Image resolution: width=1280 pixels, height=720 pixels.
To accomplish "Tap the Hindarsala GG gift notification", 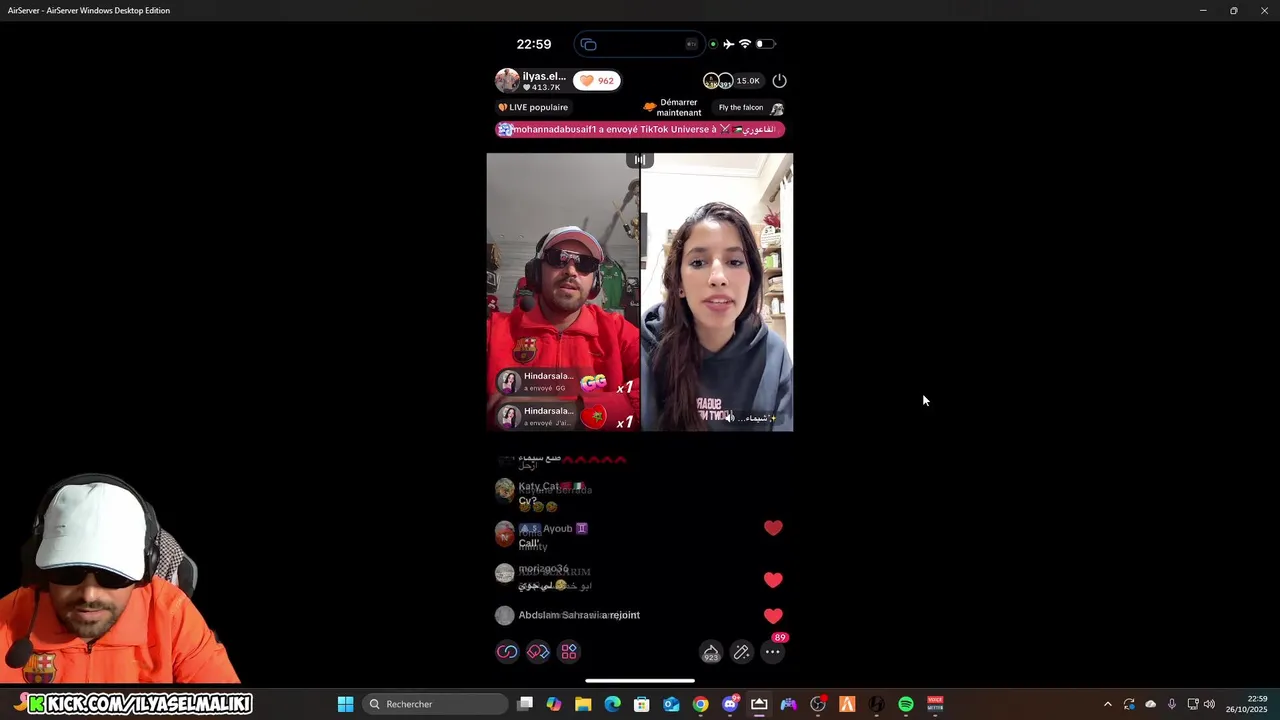I will coord(565,382).
